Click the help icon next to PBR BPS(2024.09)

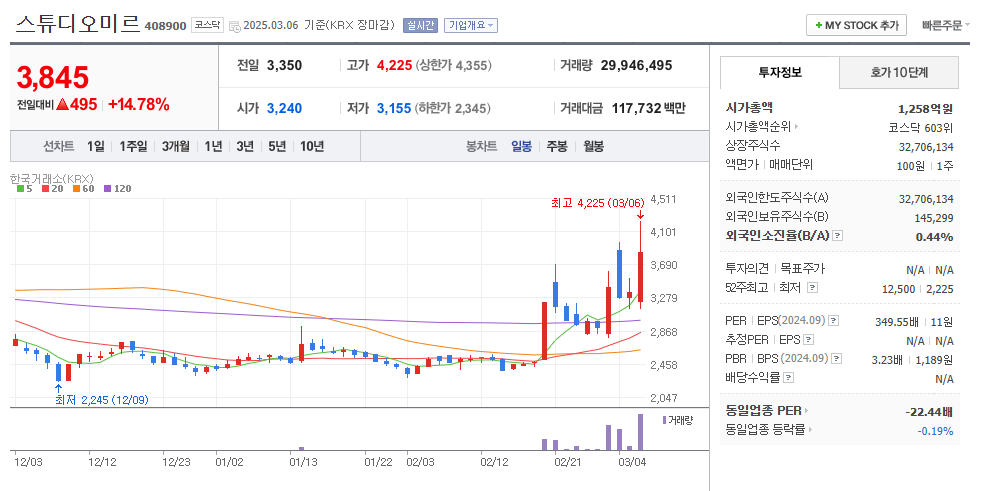836,359
